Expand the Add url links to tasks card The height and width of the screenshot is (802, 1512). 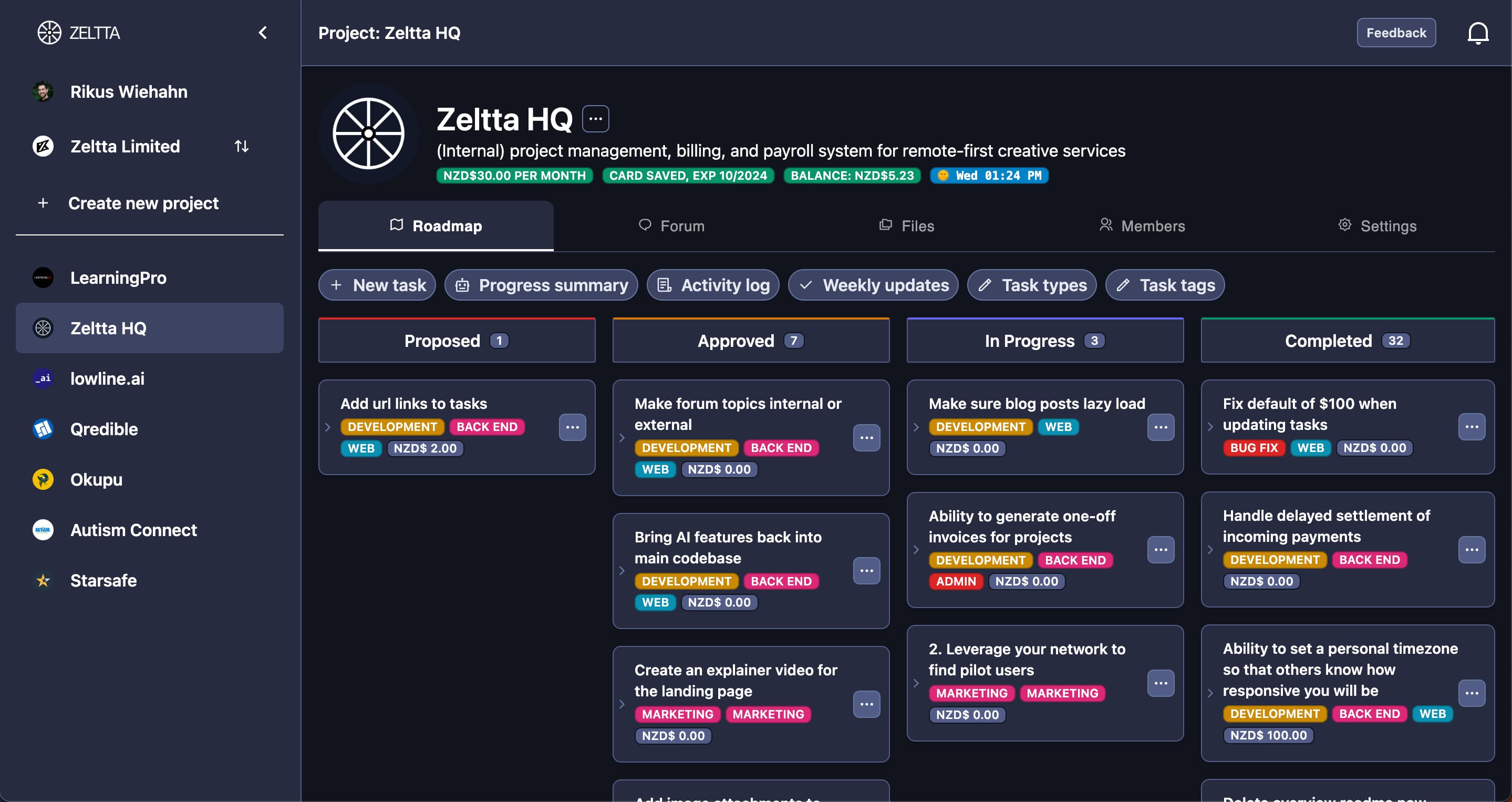[328, 427]
